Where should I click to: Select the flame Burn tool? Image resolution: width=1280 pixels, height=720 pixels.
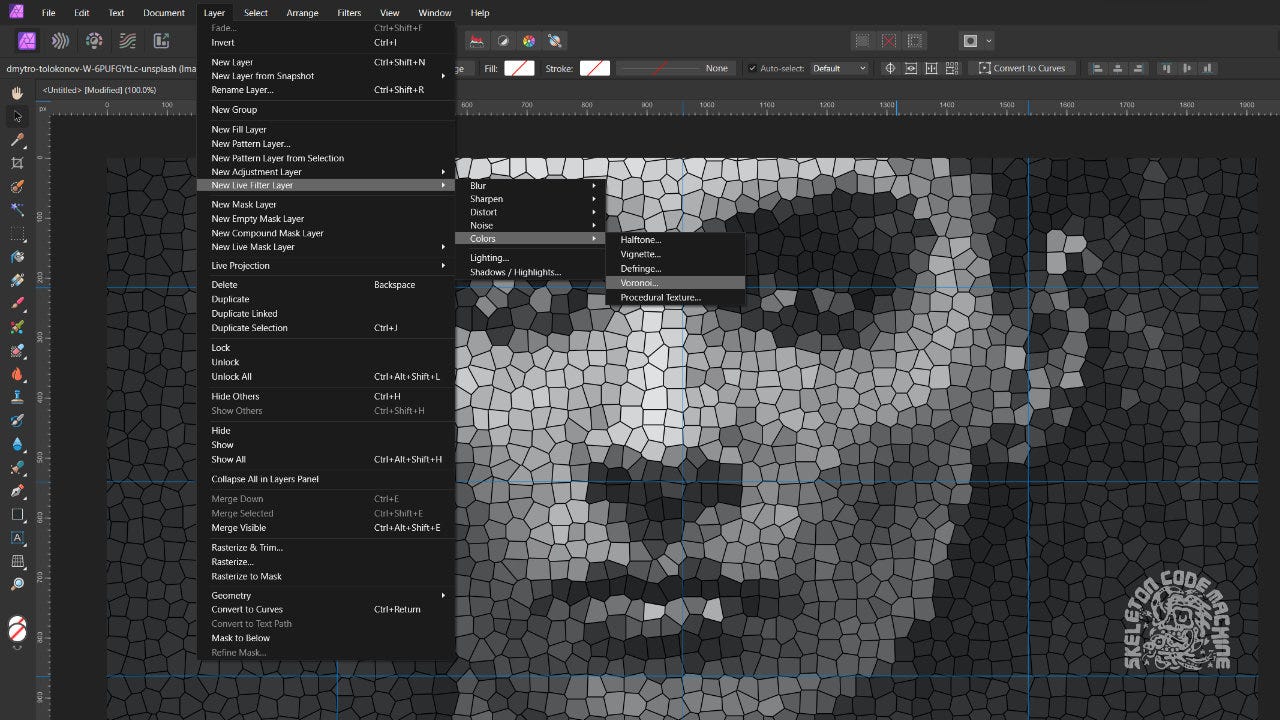[x=17, y=374]
